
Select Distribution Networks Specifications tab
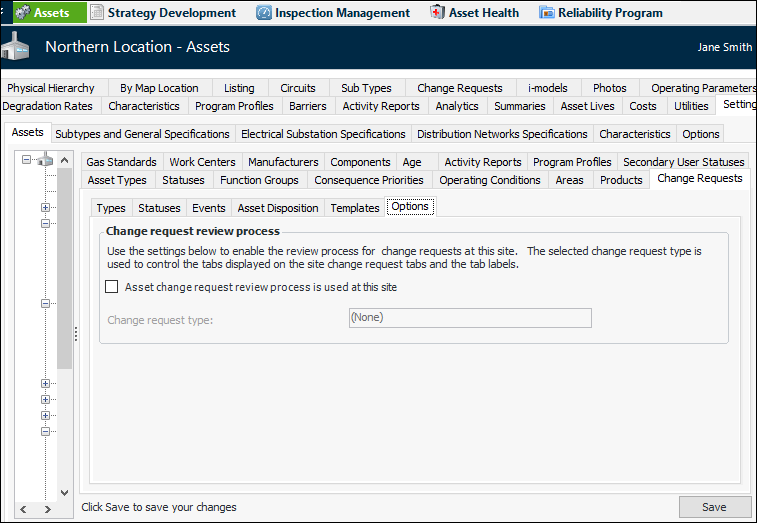(x=502, y=134)
